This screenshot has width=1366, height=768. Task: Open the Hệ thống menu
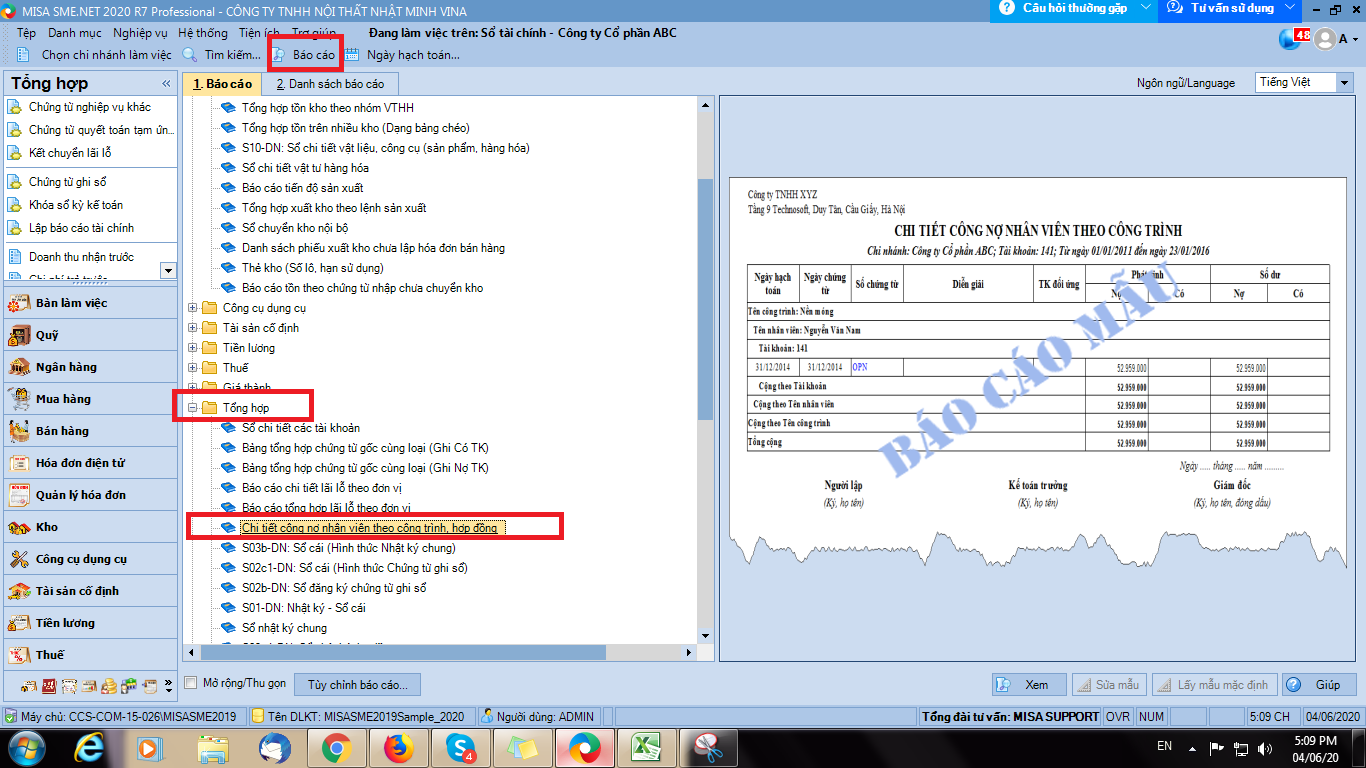tap(203, 33)
